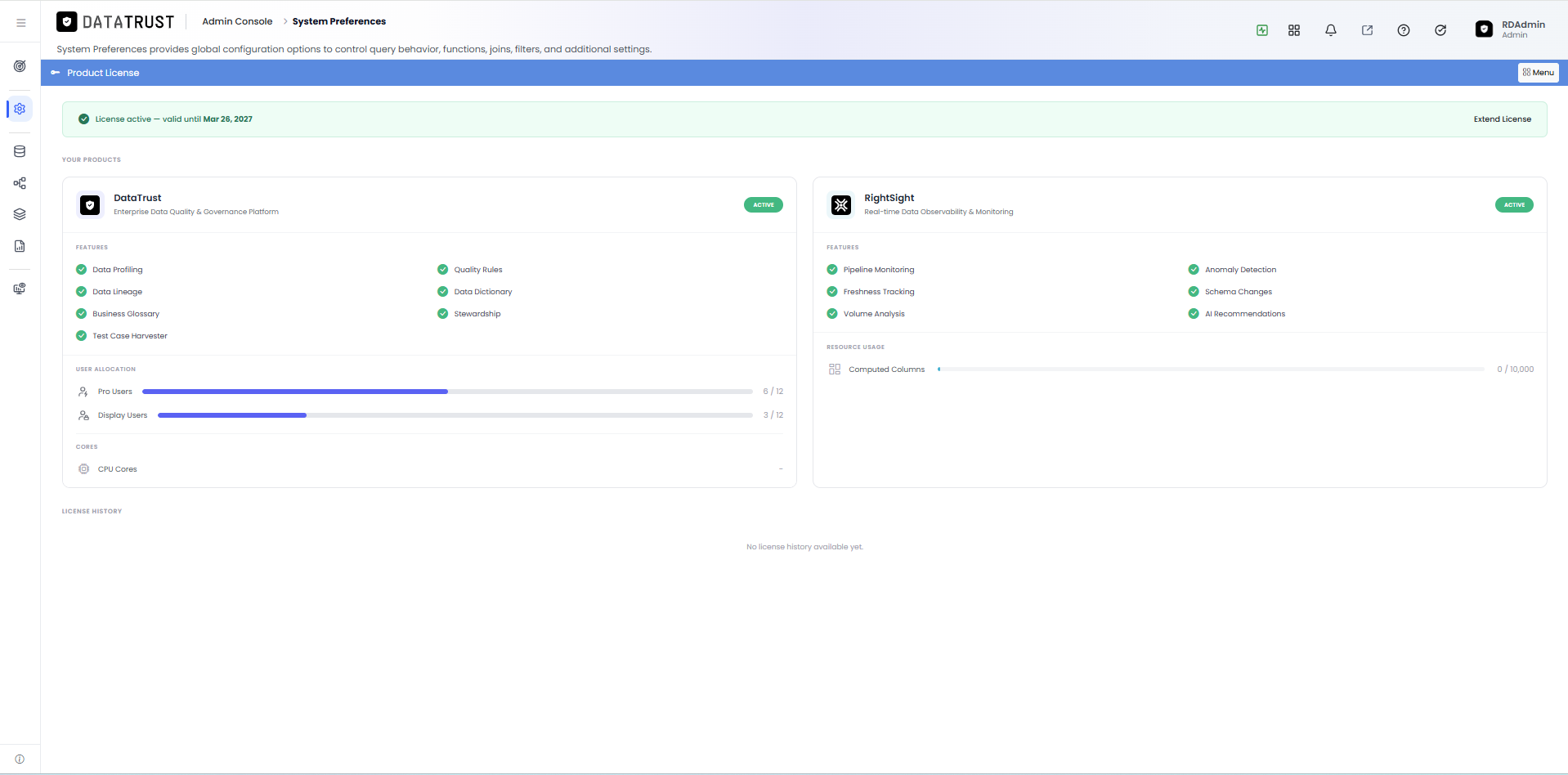
Task: Click Extend License
Action: pyautogui.click(x=1503, y=119)
